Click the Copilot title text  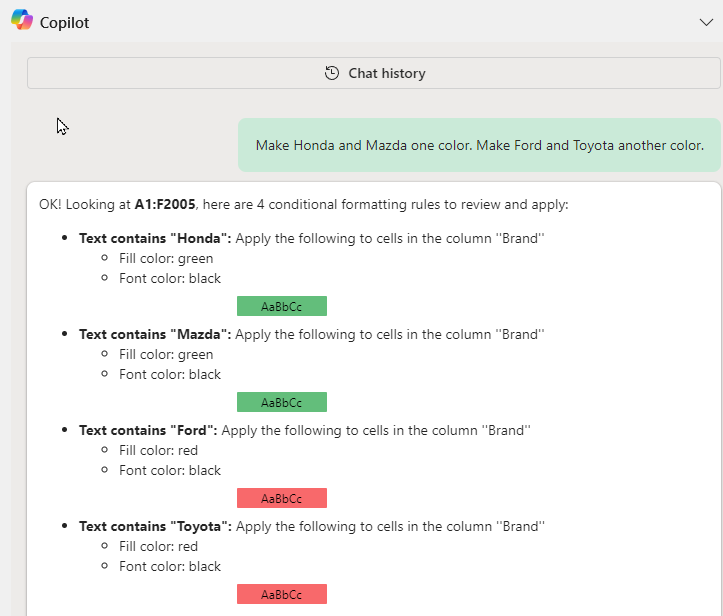click(x=64, y=22)
